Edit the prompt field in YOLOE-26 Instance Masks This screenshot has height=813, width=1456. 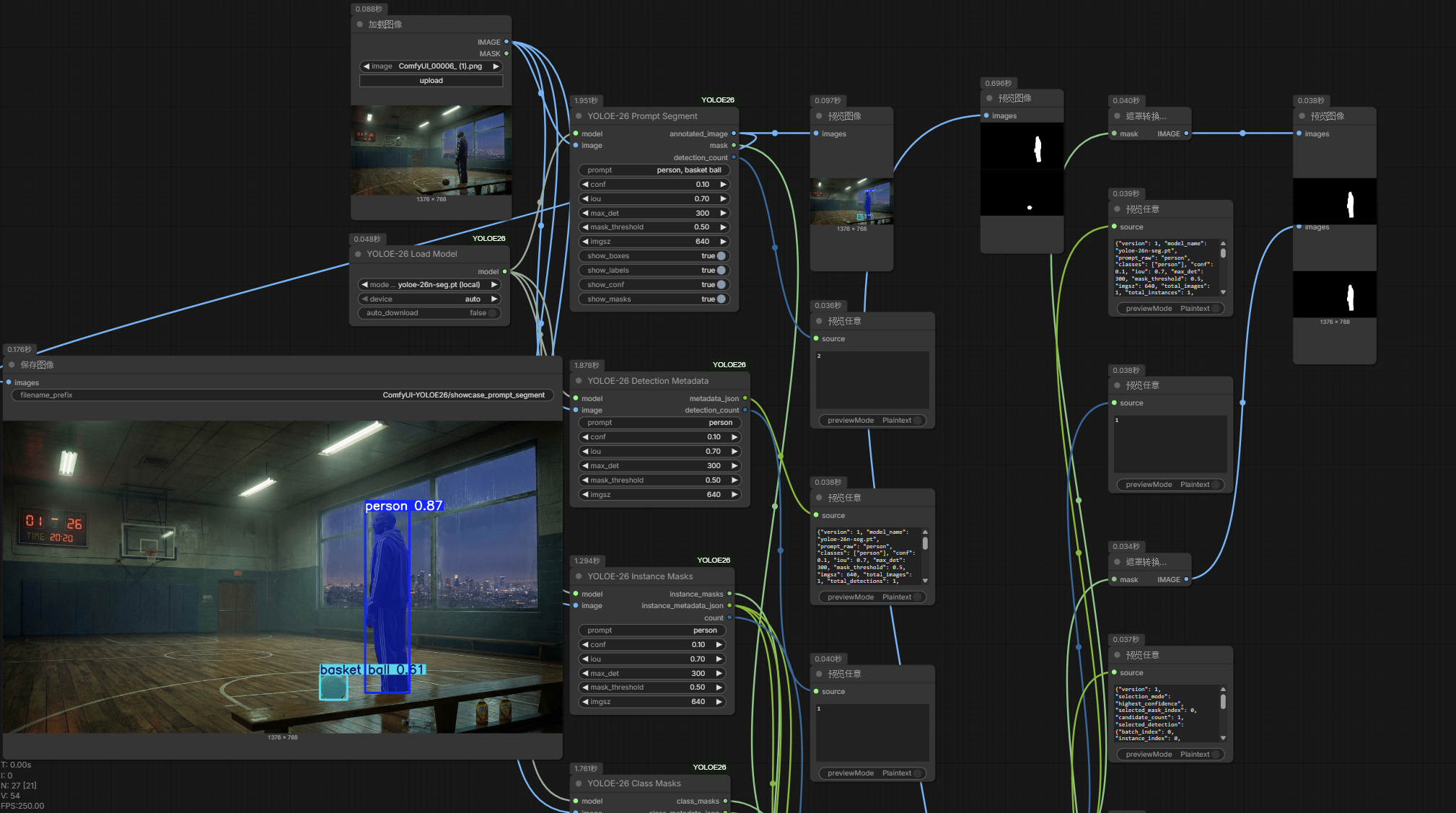coord(652,630)
